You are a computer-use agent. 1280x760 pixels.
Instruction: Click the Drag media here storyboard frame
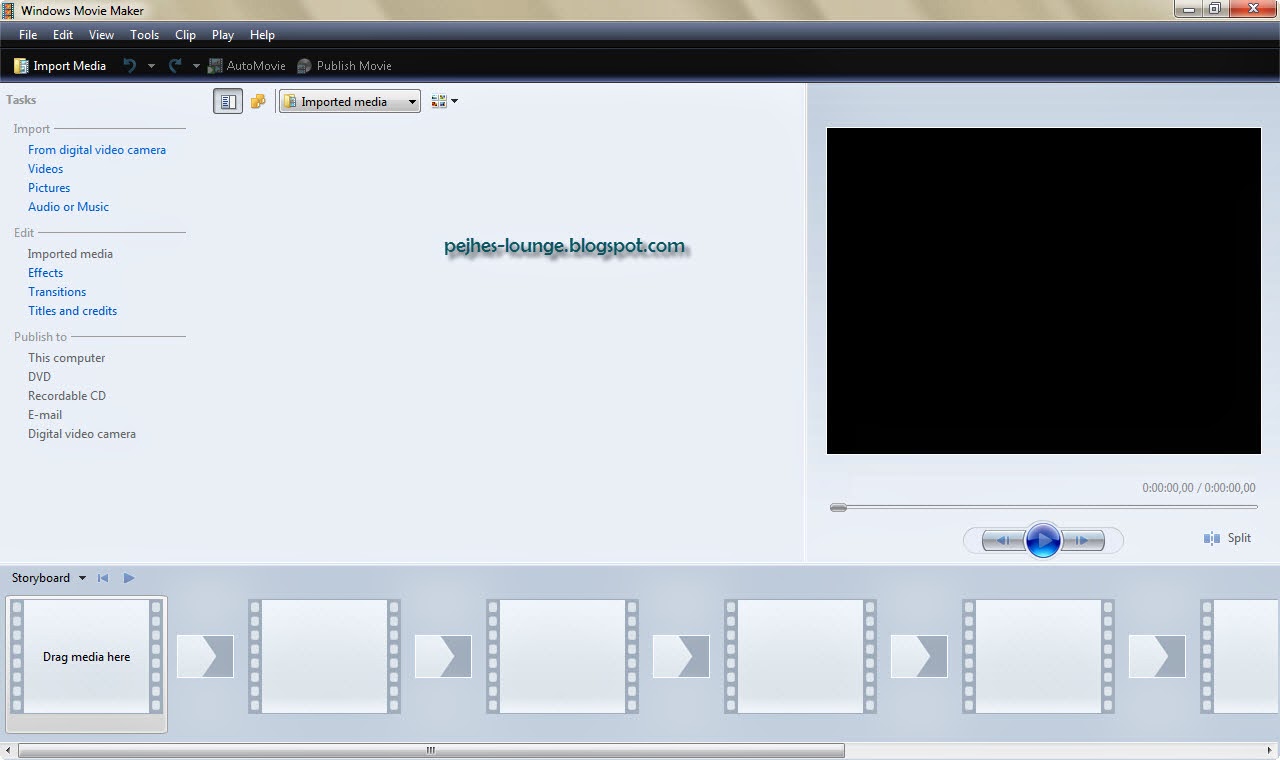coord(86,657)
